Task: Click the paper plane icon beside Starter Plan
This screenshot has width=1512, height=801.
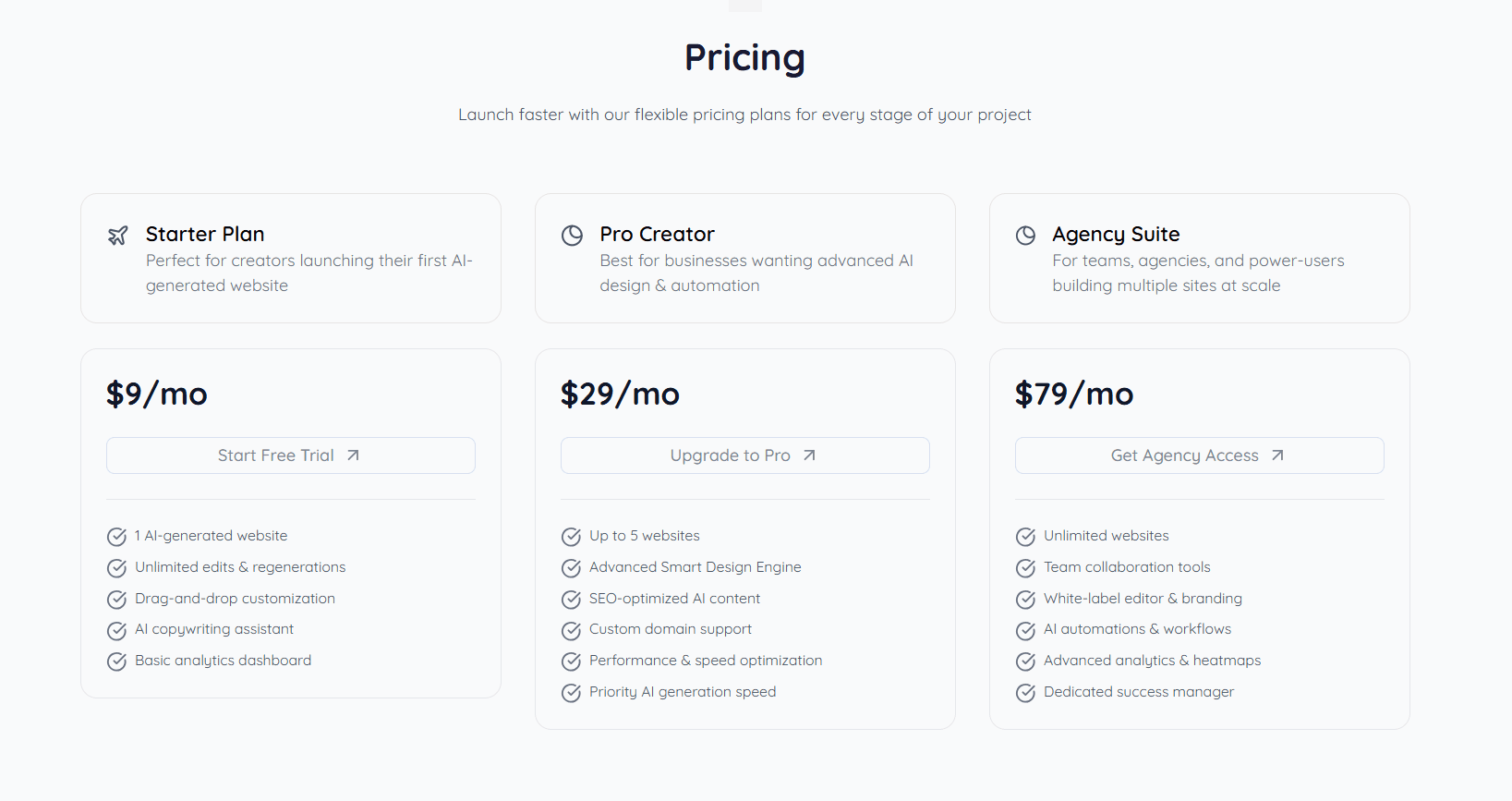Action: (x=117, y=236)
